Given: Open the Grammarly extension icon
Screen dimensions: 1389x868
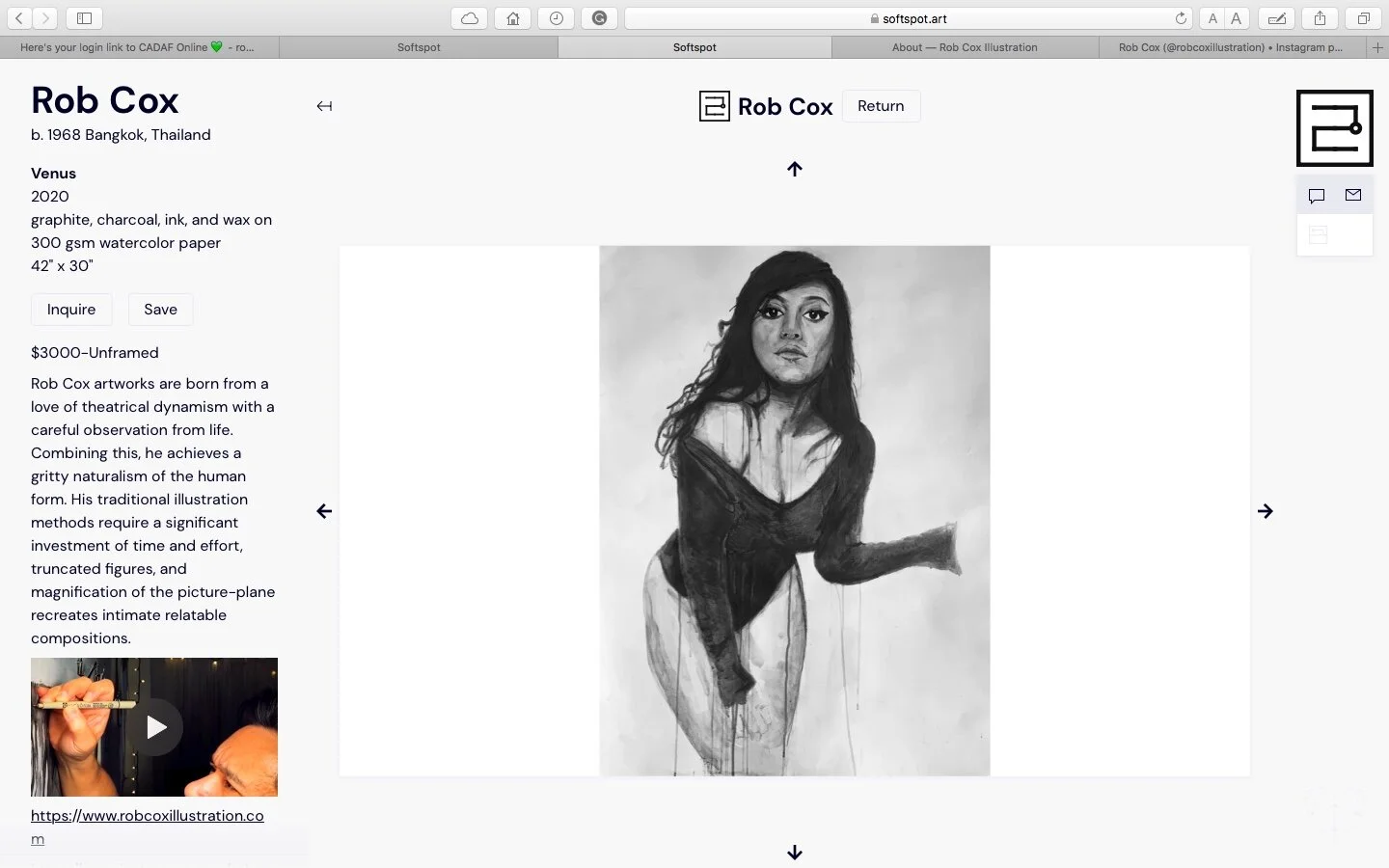Looking at the screenshot, I should (x=599, y=18).
